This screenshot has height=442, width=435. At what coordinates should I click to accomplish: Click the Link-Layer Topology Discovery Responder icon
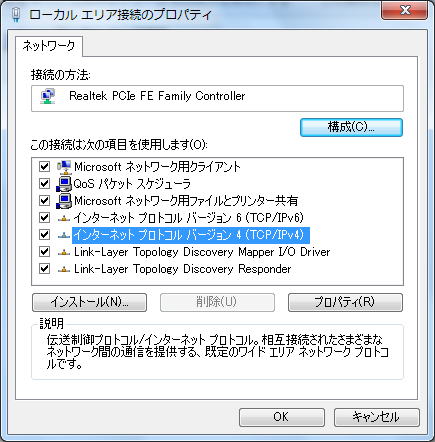[64, 269]
